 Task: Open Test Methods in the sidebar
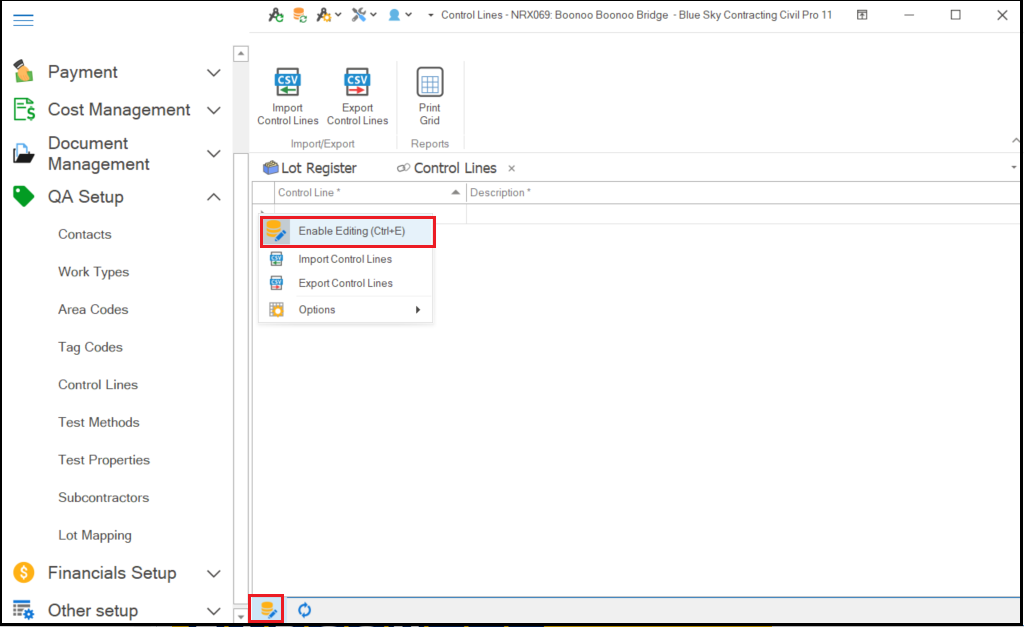[99, 422]
